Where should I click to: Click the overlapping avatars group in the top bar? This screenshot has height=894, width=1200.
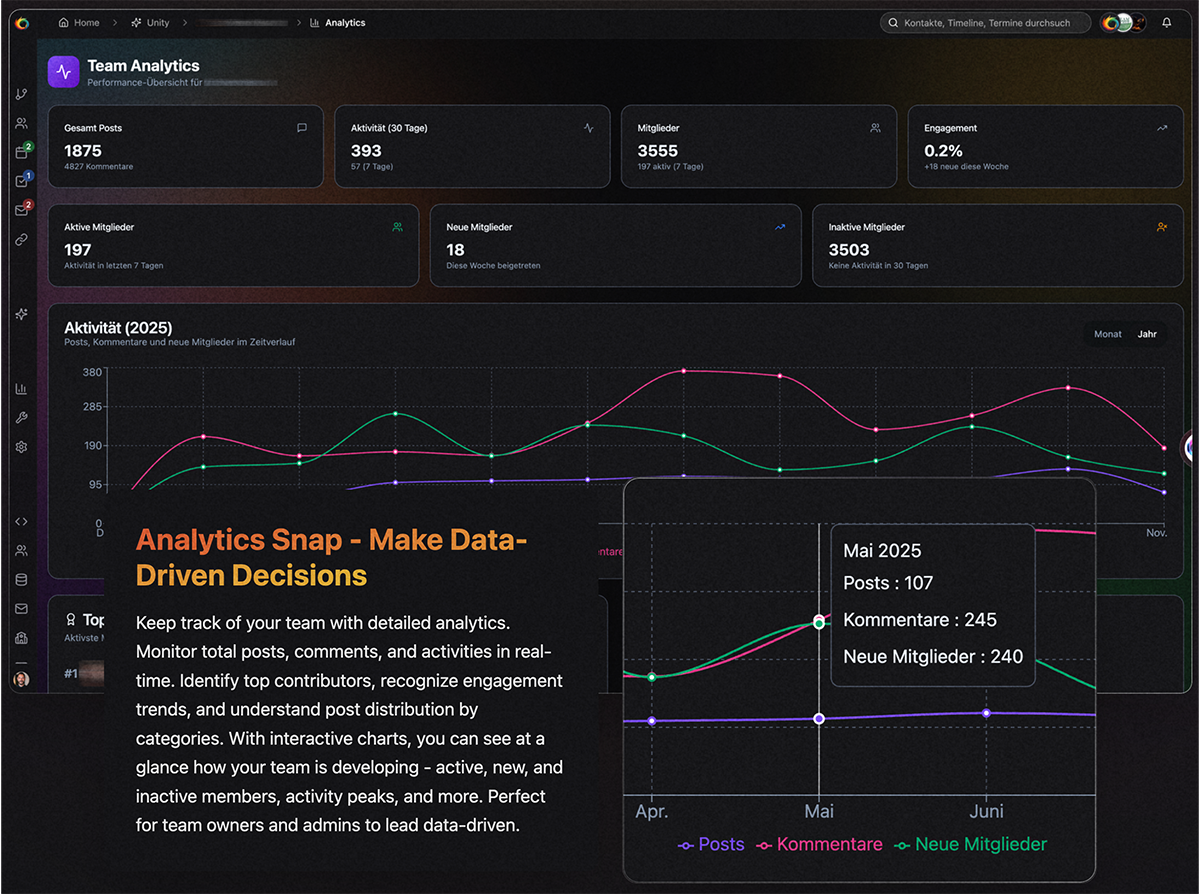point(1124,23)
